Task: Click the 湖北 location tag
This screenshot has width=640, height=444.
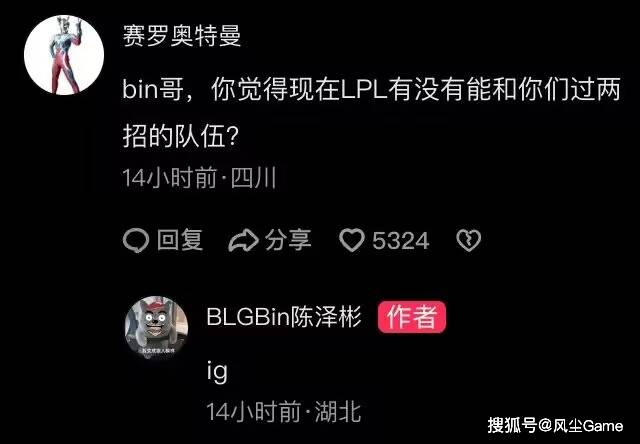Action: click(338, 411)
